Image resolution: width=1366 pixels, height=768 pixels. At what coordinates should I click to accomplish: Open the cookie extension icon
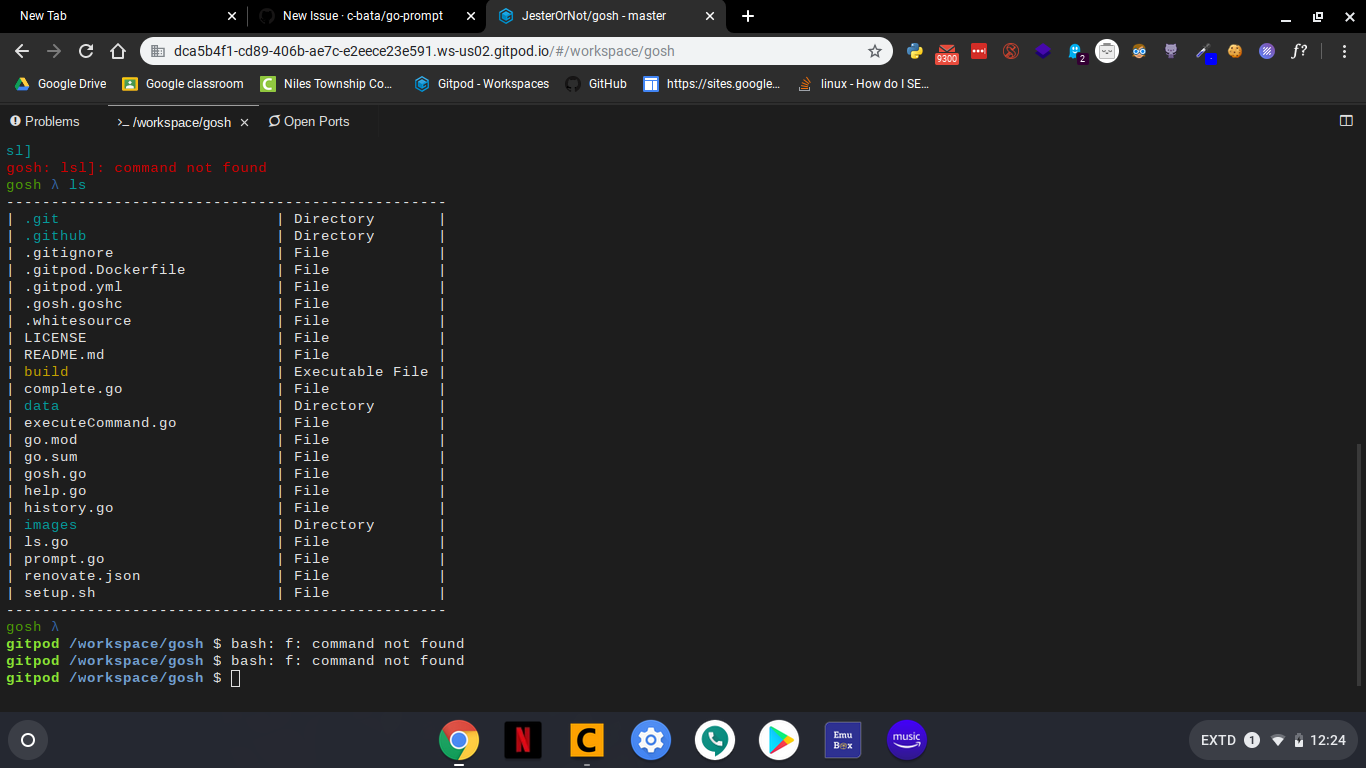coord(1235,51)
